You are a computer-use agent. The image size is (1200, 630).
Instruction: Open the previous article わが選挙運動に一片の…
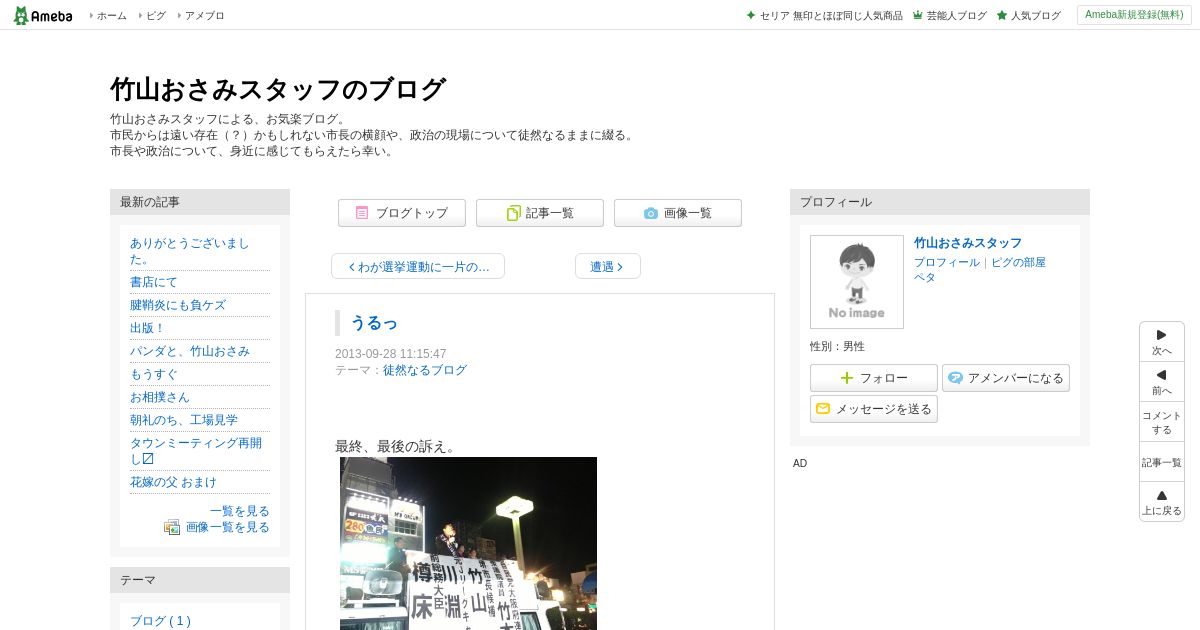[418, 266]
